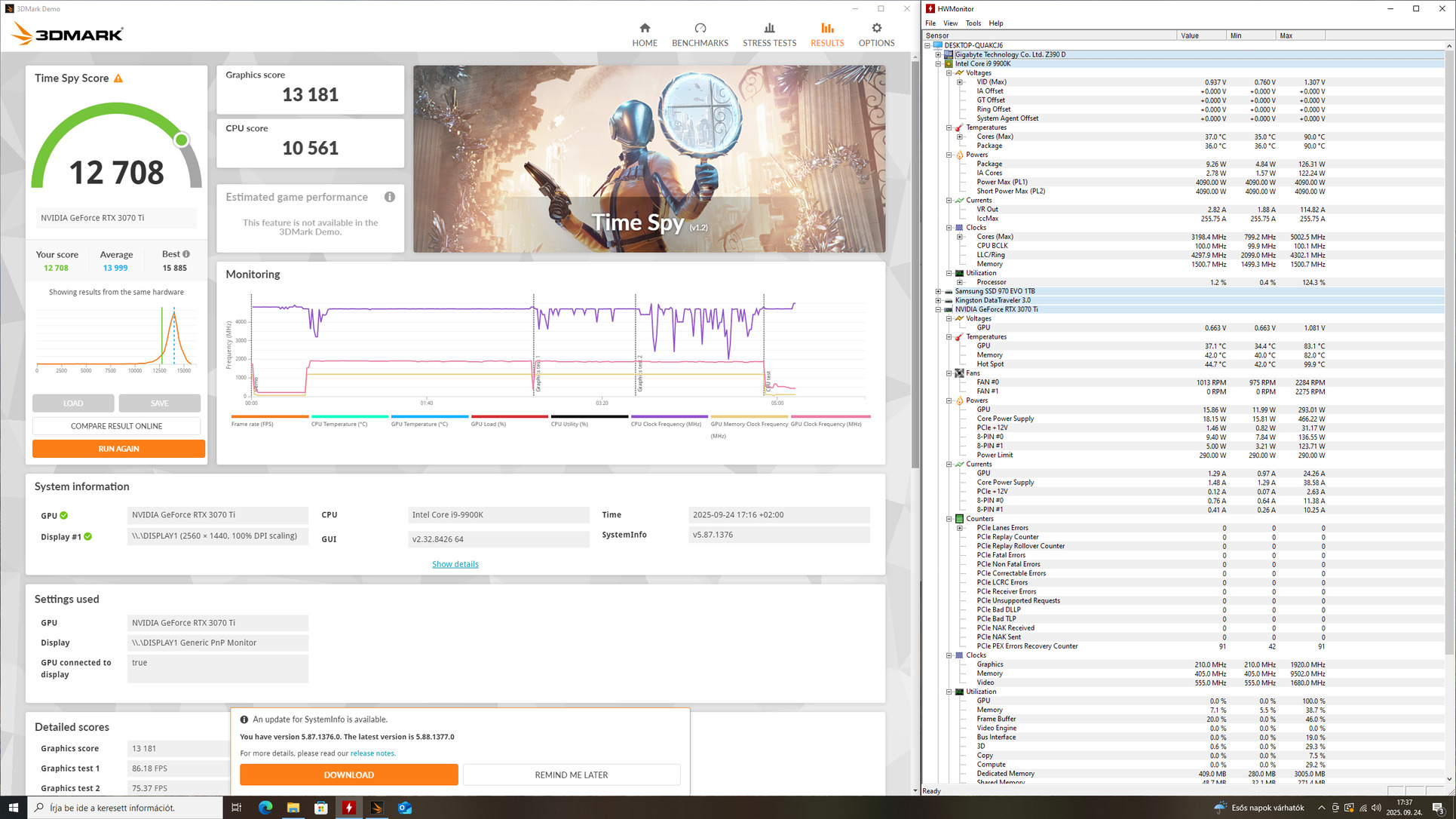
Task: Open HWMonitor Tools menu
Action: [x=973, y=23]
